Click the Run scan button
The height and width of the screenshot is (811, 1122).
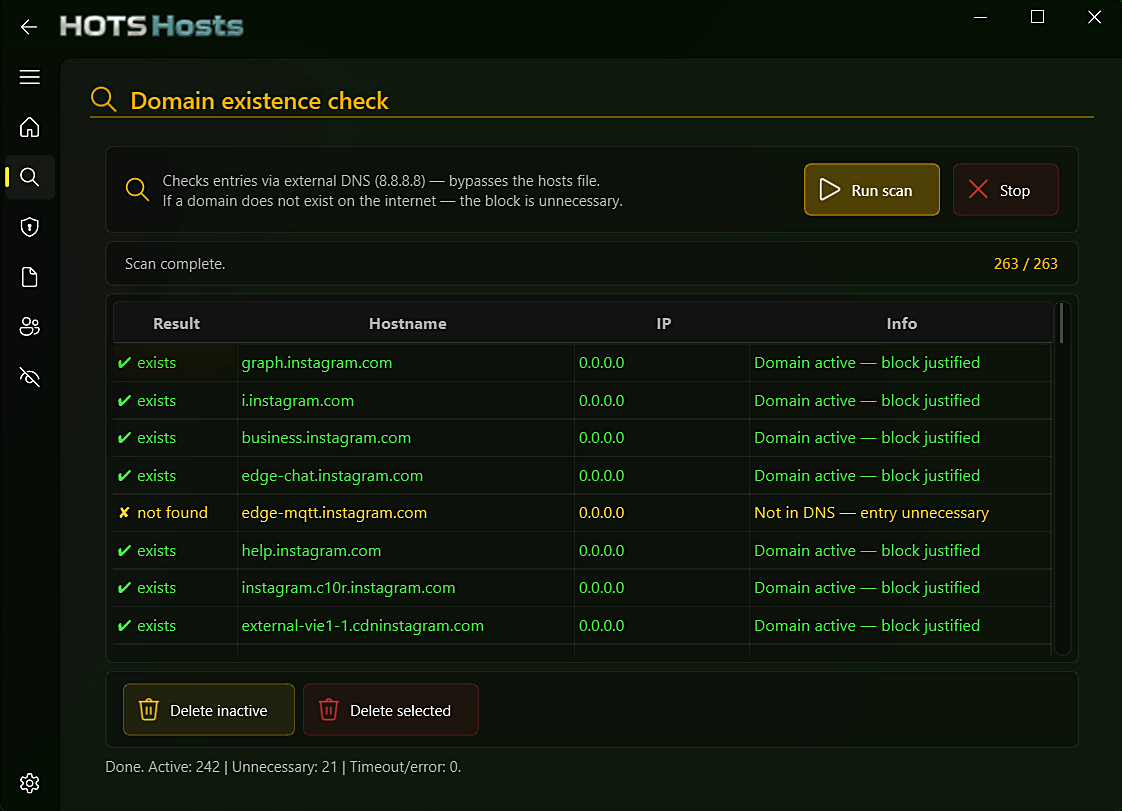pos(872,190)
